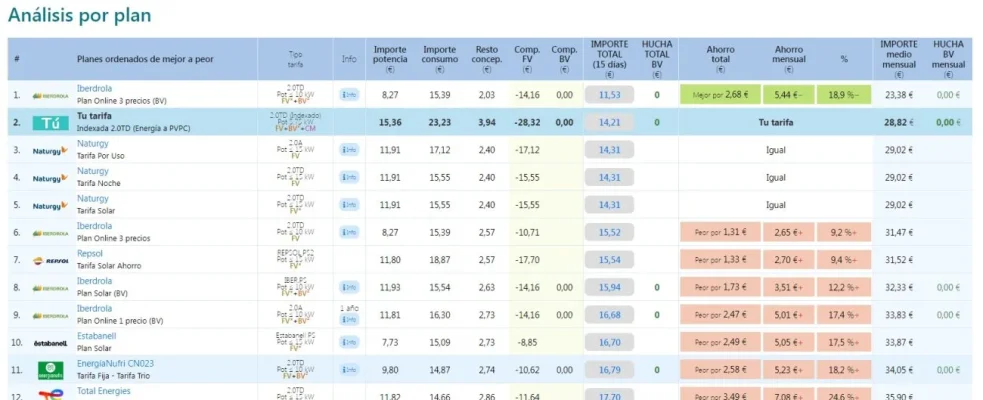983x400 pixels.
Task: Click the Naturgy logo for Tarifa Por Uso
Action: click(51, 150)
